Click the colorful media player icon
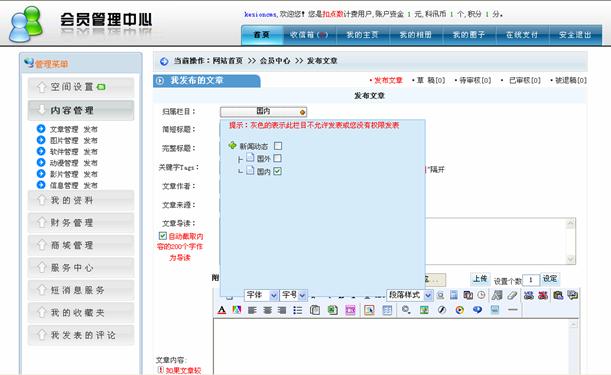Viewport: 611px width, 375px height. (x=460, y=310)
